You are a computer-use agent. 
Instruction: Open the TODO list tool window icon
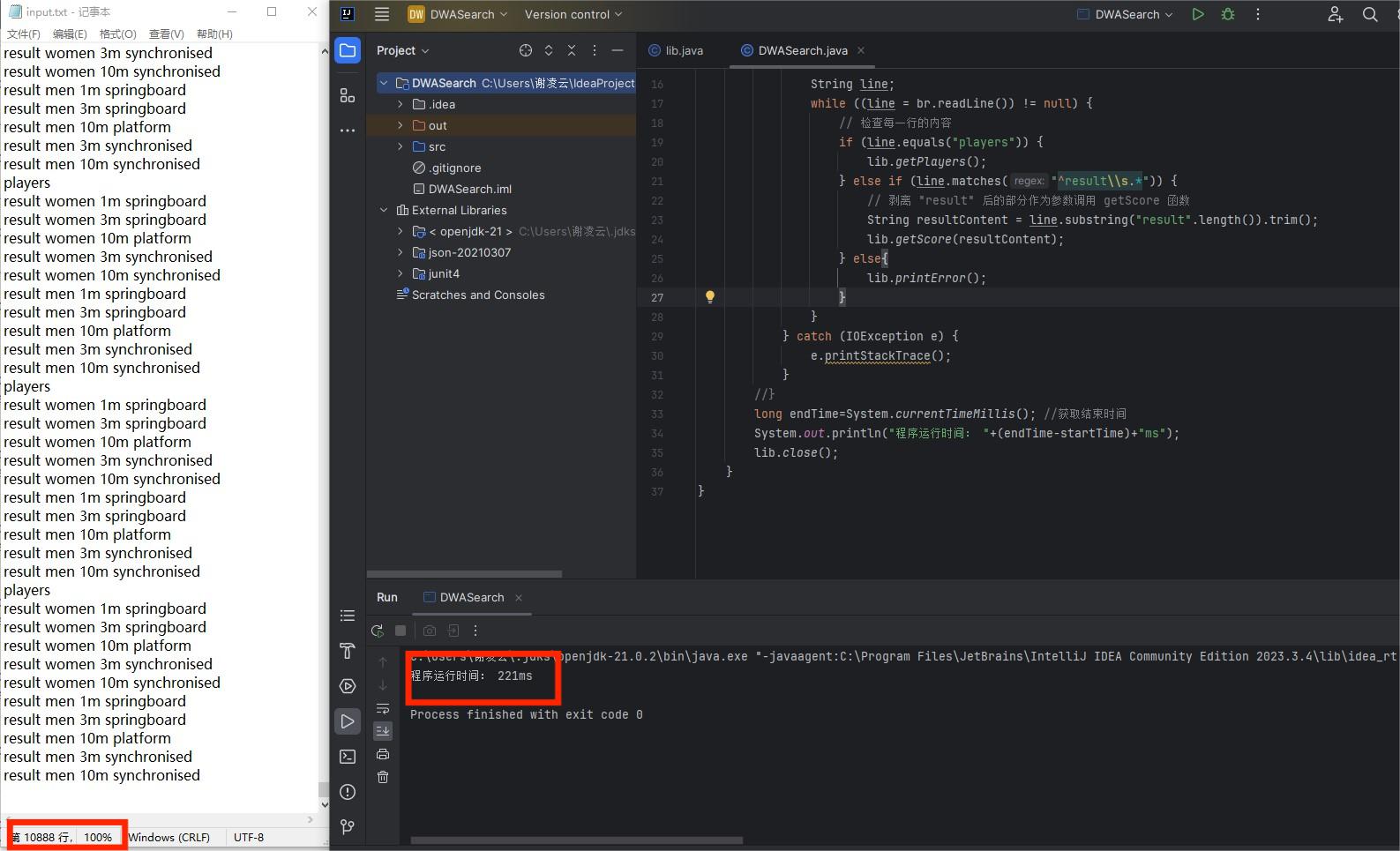[348, 616]
